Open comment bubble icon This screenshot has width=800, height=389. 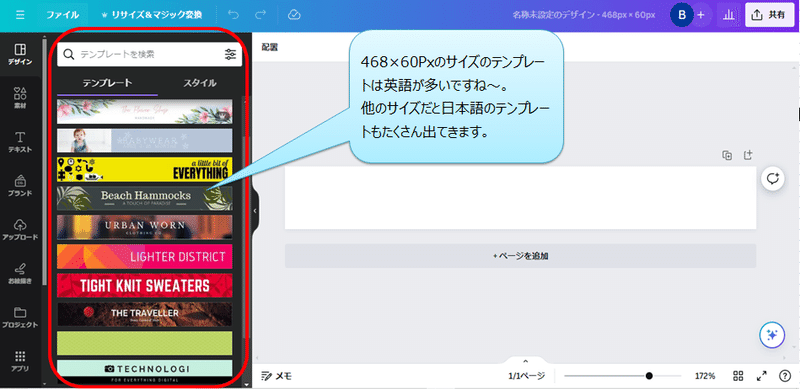[772, 179]
